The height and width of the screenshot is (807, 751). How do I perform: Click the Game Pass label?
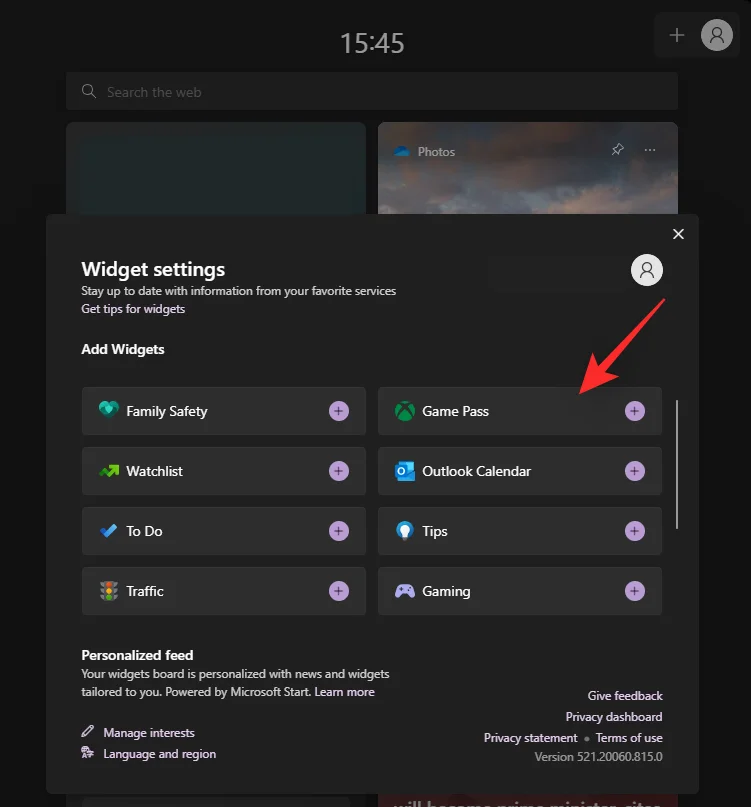(x=456, y=411)
